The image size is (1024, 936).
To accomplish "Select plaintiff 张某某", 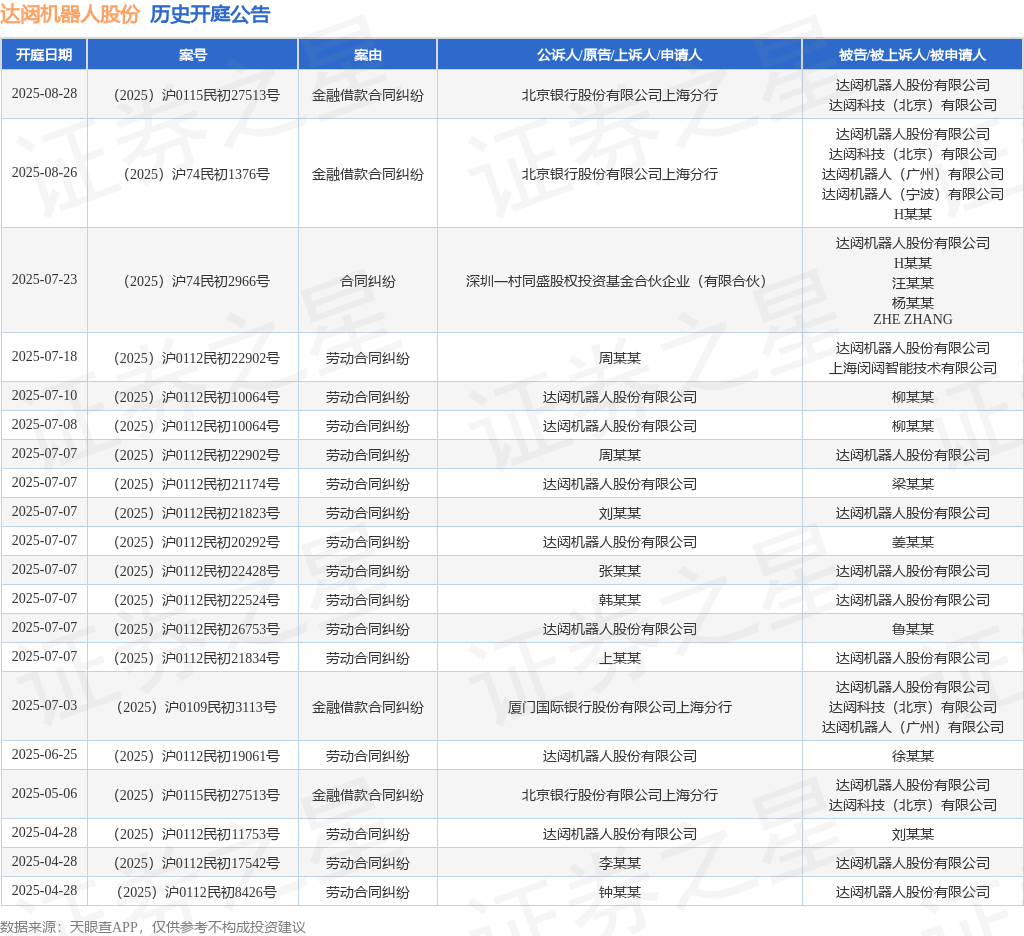I will pos(619,572).
